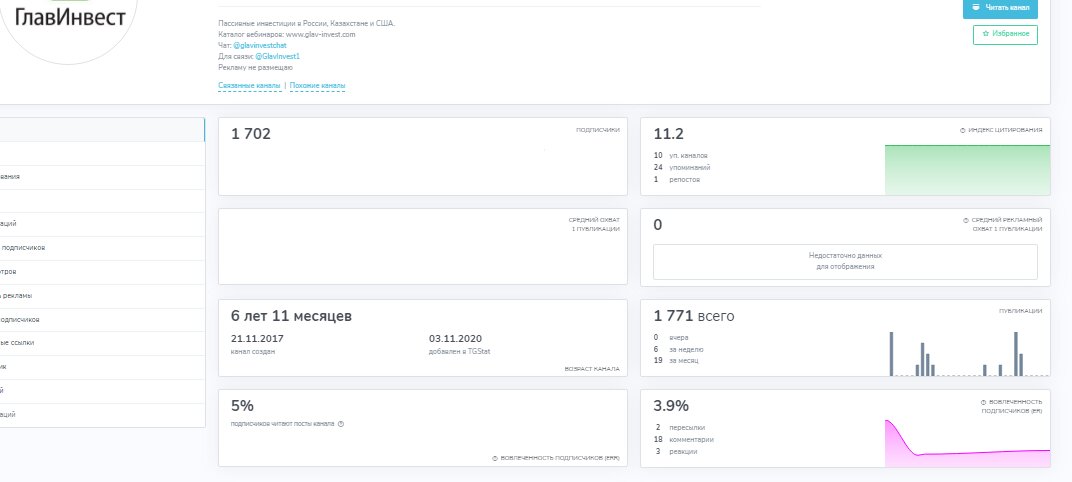Click the icon inside Читать канал button
This screenshot has height=482, width=1072.
click(974, 8)
